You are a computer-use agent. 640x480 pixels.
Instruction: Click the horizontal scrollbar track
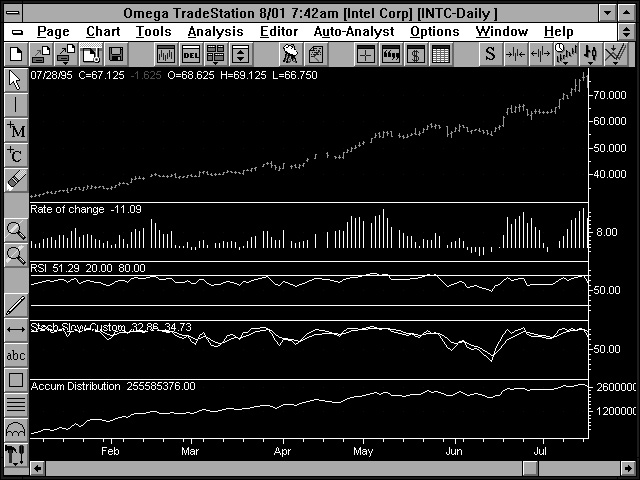tap(320, 469)
